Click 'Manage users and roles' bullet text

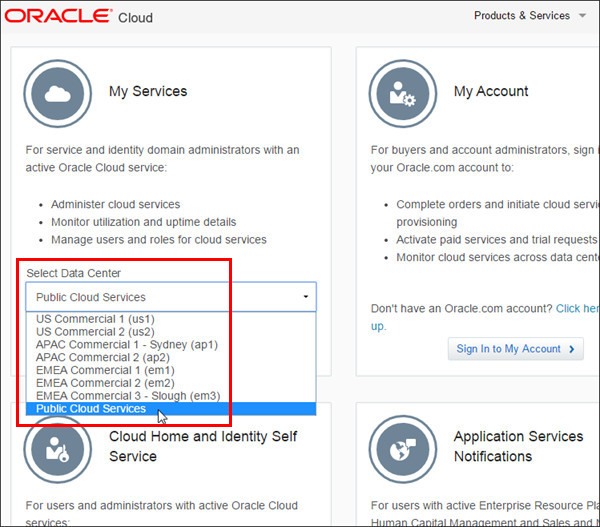pos(159,240)
